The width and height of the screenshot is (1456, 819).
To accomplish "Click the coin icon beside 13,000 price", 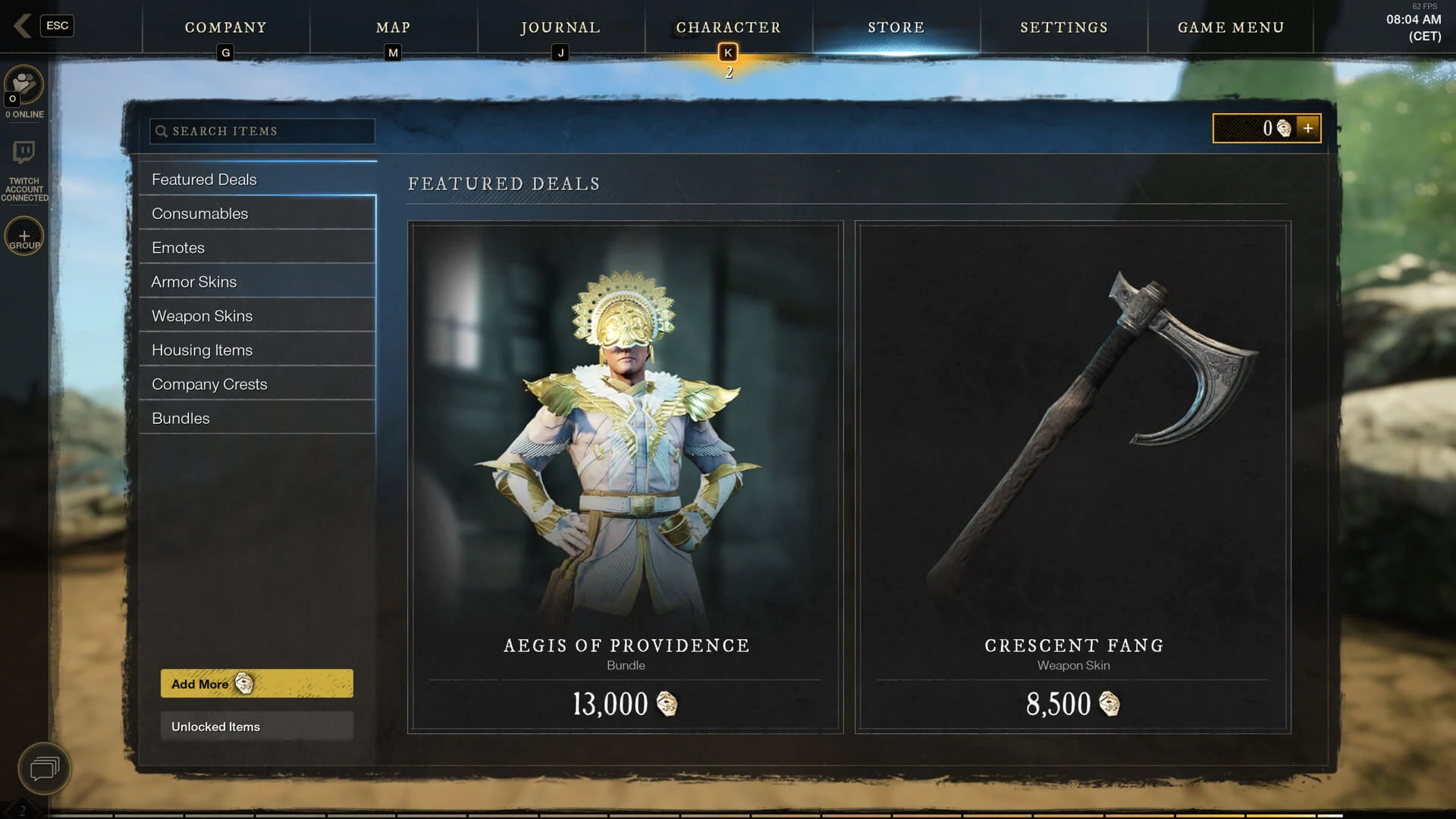I will [x=667, y=704].
